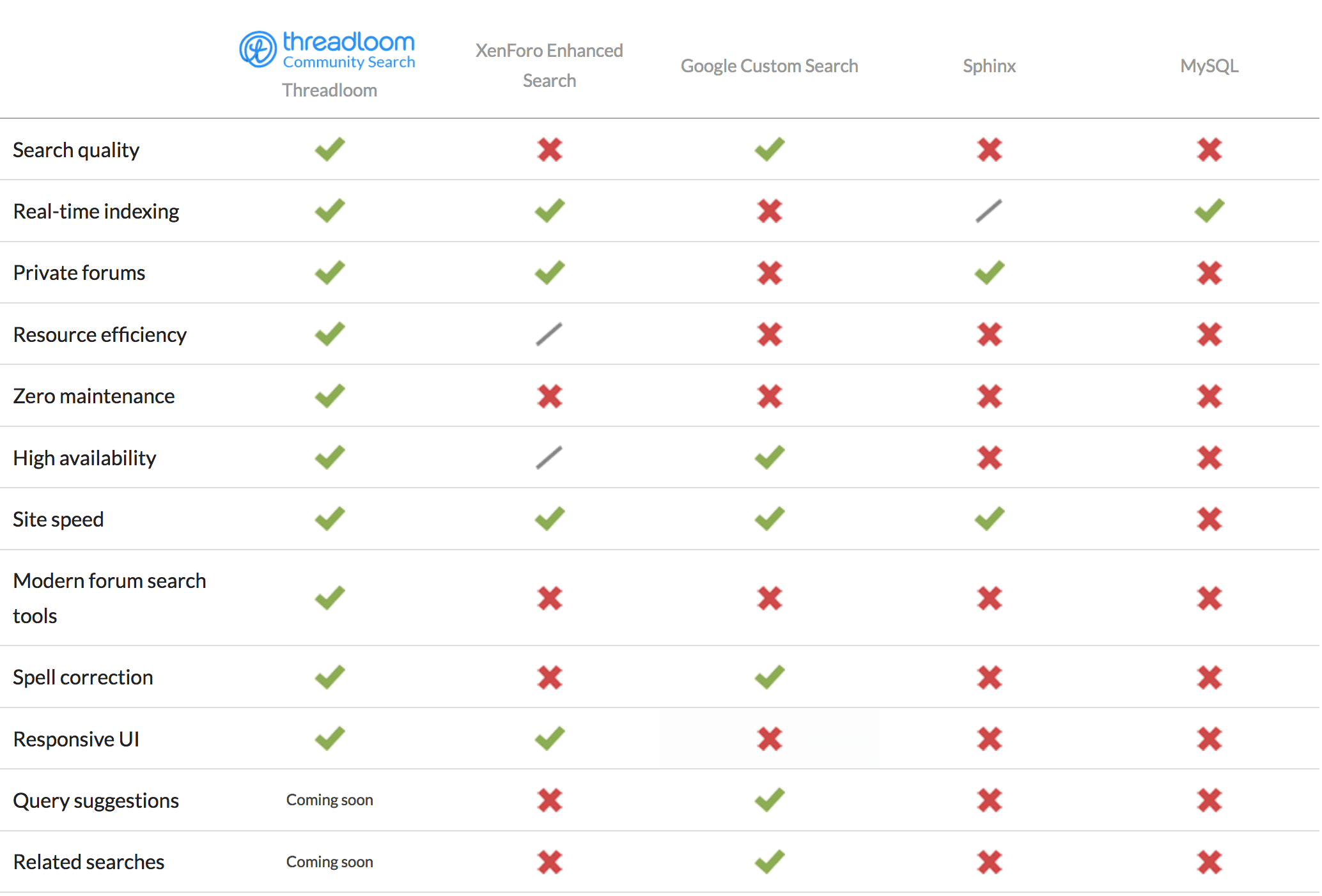Click the Modern forum search tools row label
Screen dimensions: 1322x896
[x=109, y=598]
